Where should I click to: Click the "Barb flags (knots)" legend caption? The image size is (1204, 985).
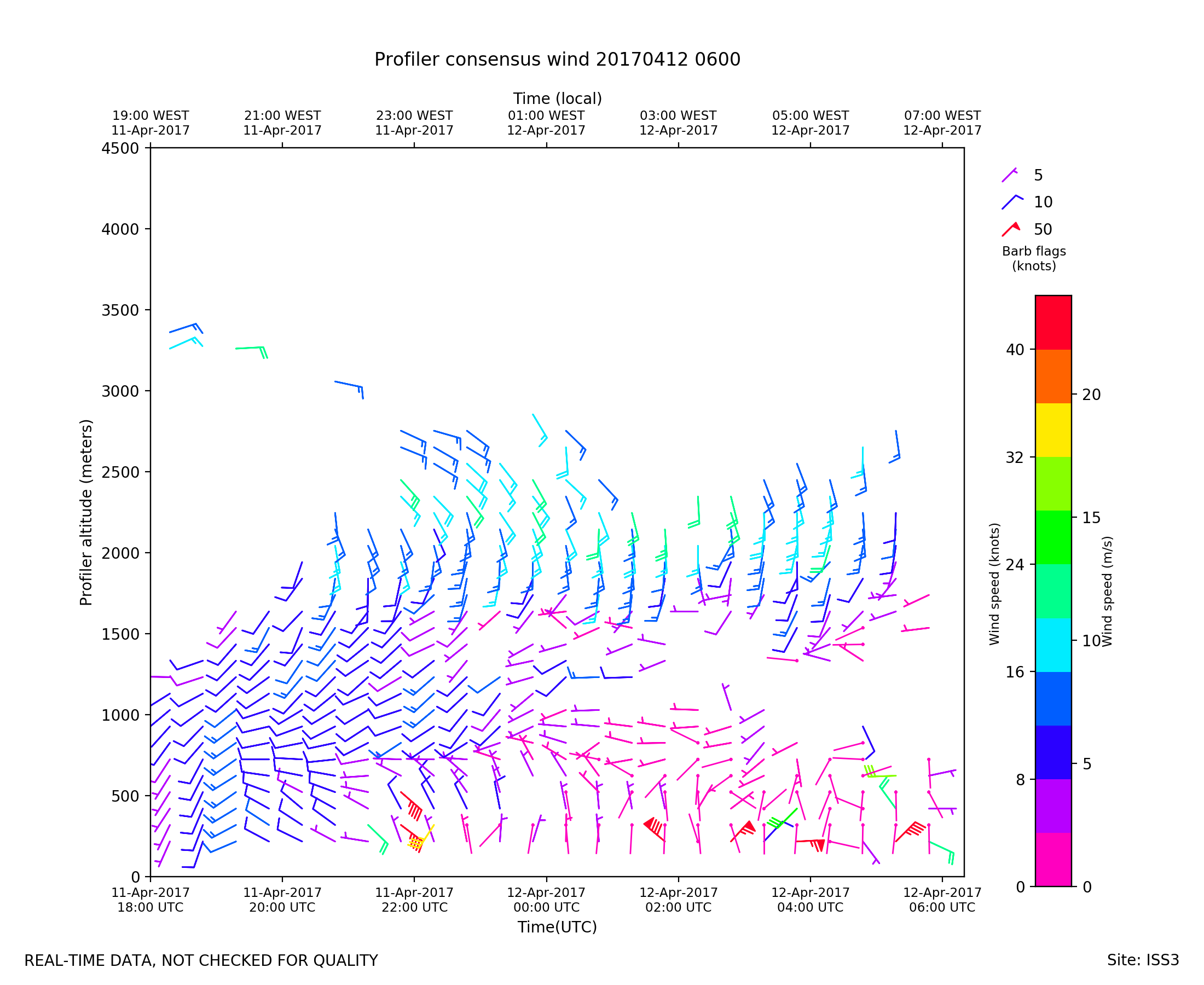[1033, 259]
